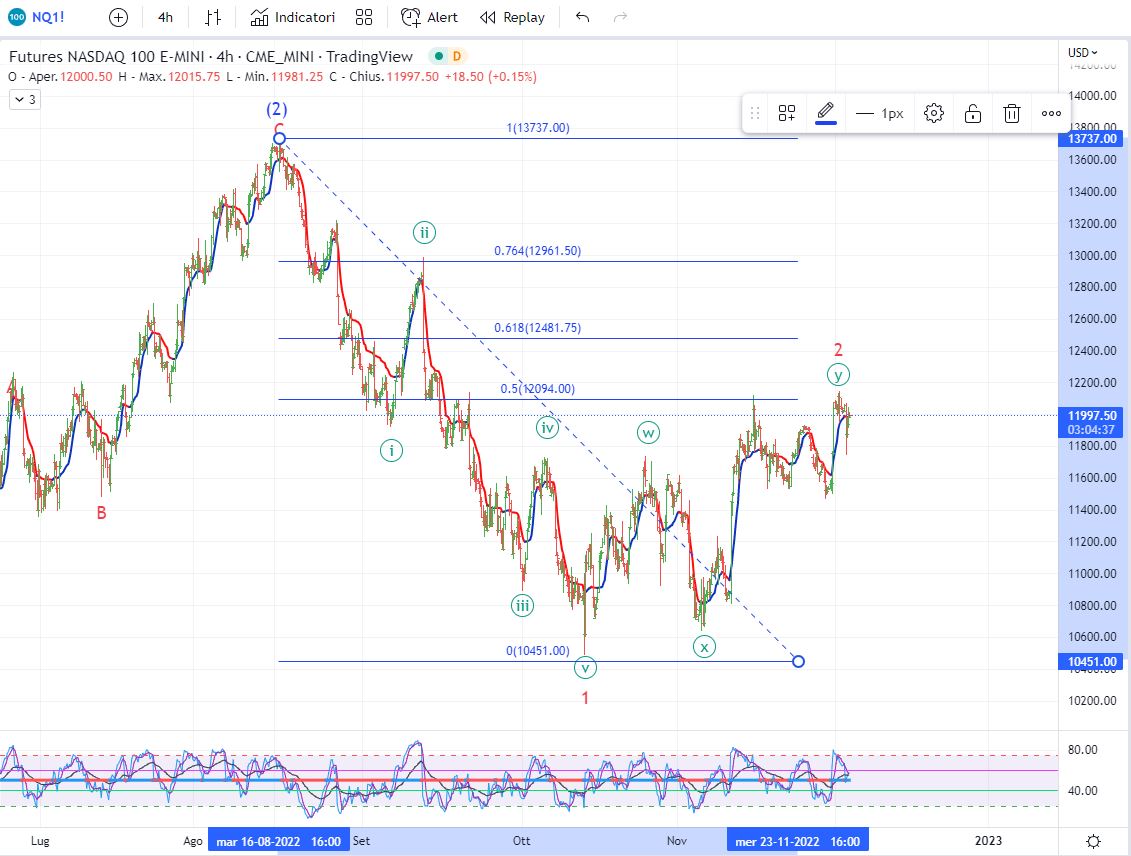The image size is (1131, 856).
Task: Select the Fibonacci bottom anchor point
Action: [798, 661]
